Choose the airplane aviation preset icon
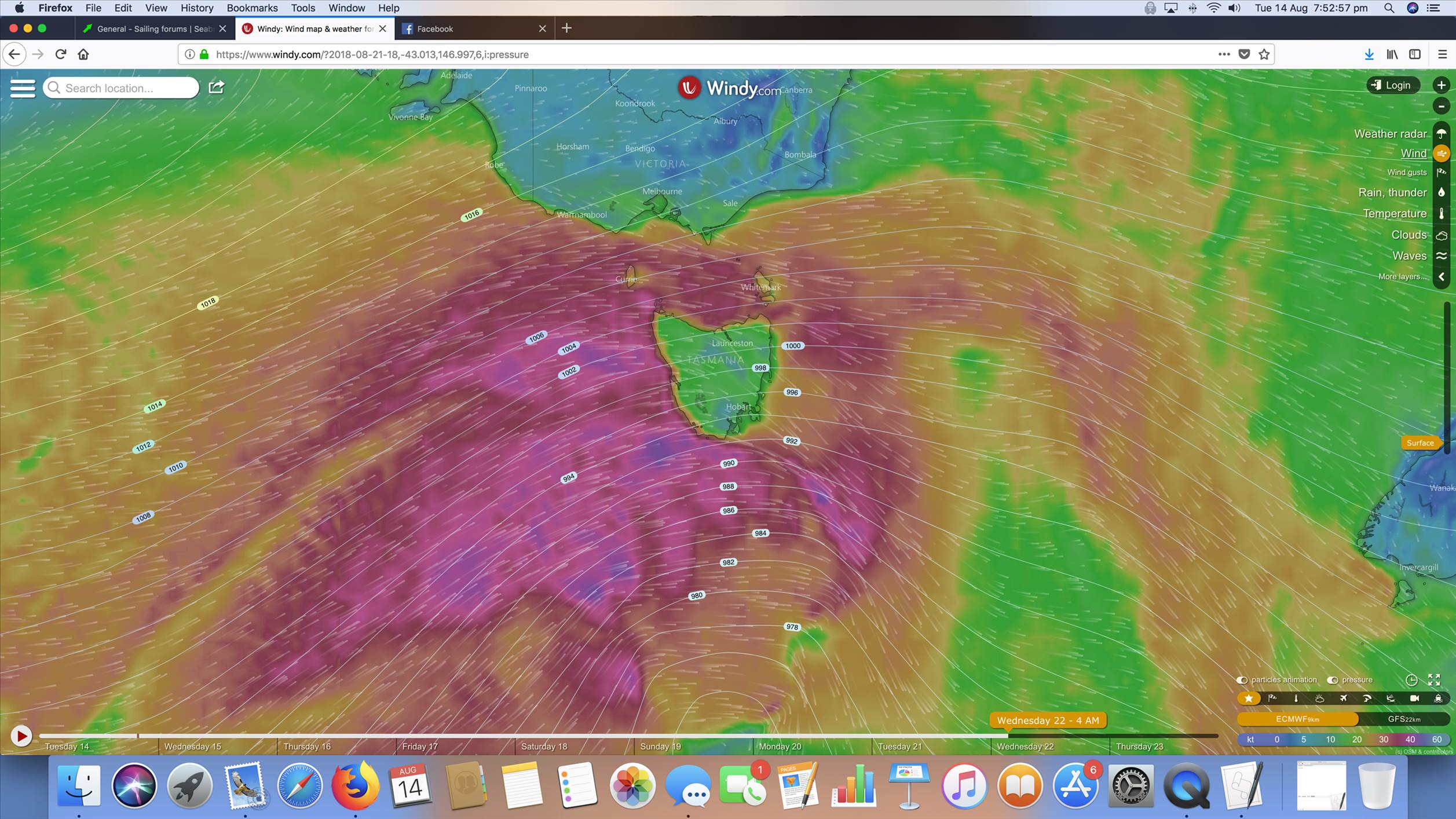The width and height of the screenshot is (1456, 819). click(x=1343, y=699)
